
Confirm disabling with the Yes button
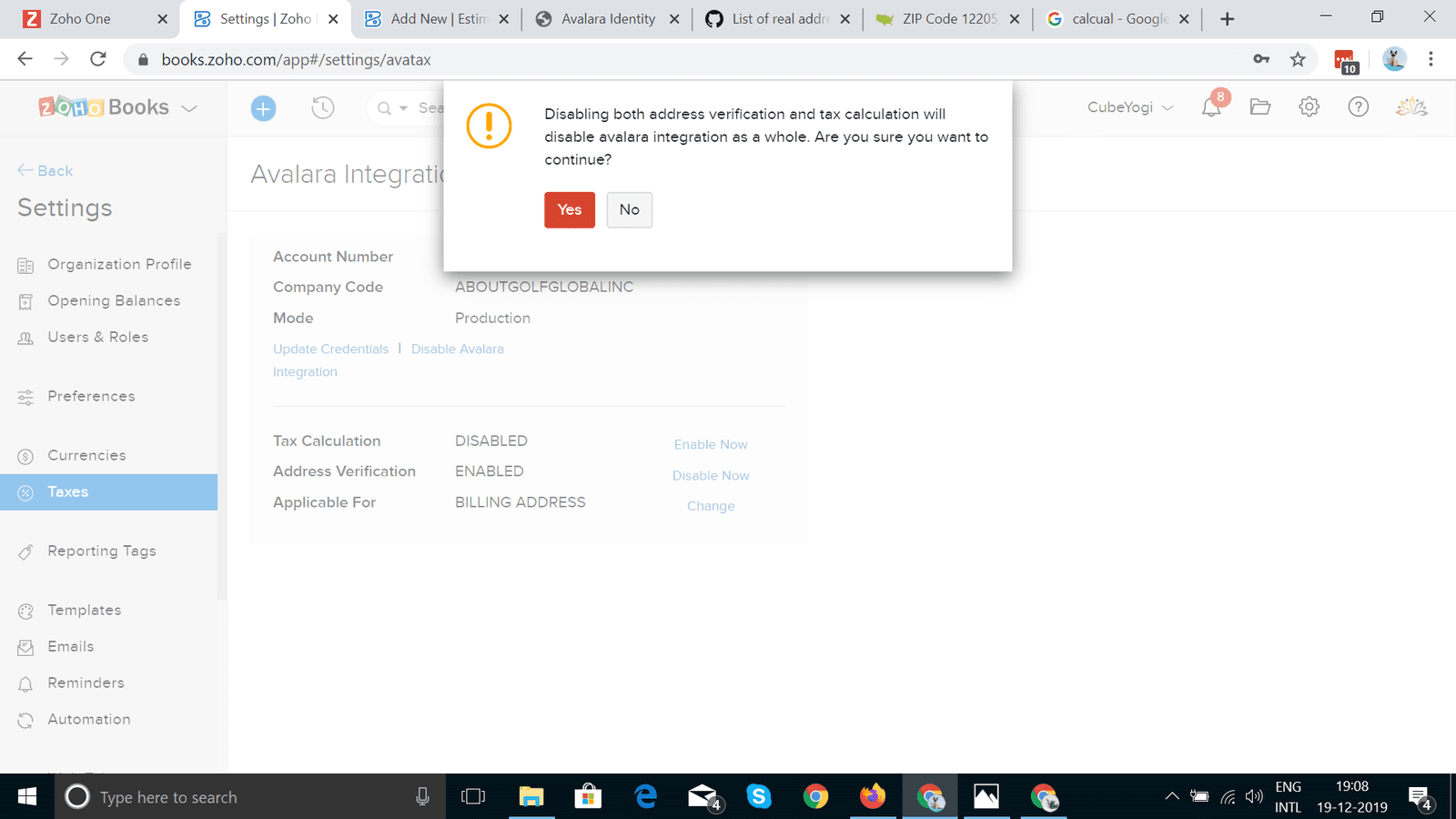pyautogui.click(x=570, y=210)
